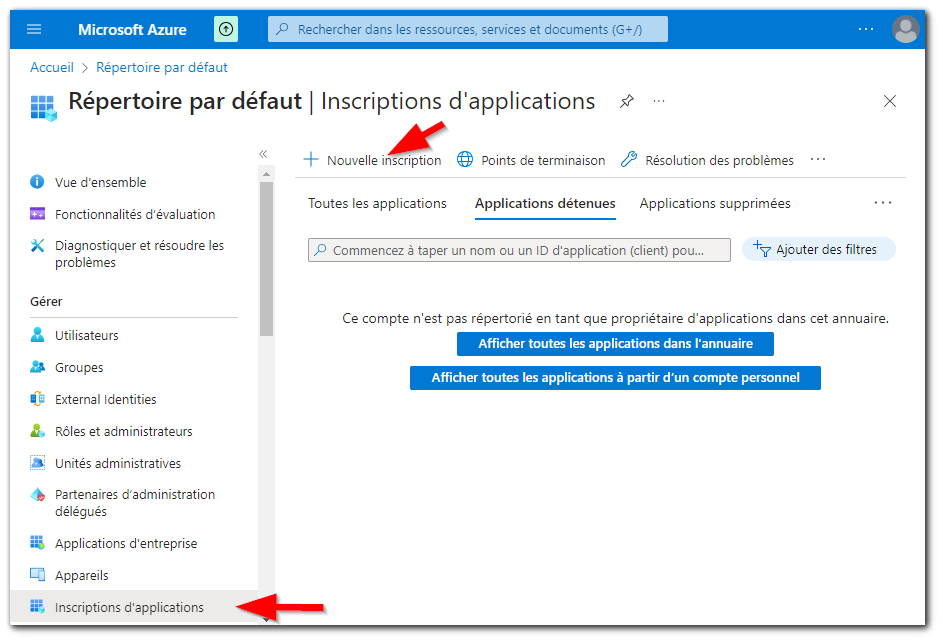943x643 pixels.
Task: Open Diagnostiquer et résoudre les problèmes
Action: coord(140,254)
